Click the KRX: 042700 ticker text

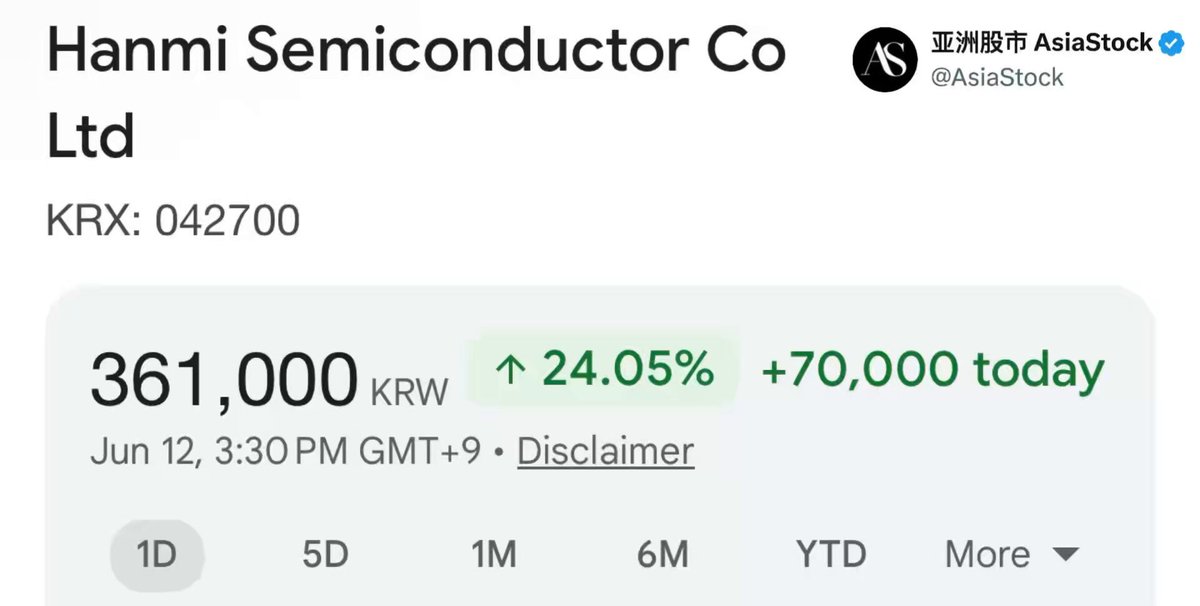pyautogui.click(x=173, y=221)
